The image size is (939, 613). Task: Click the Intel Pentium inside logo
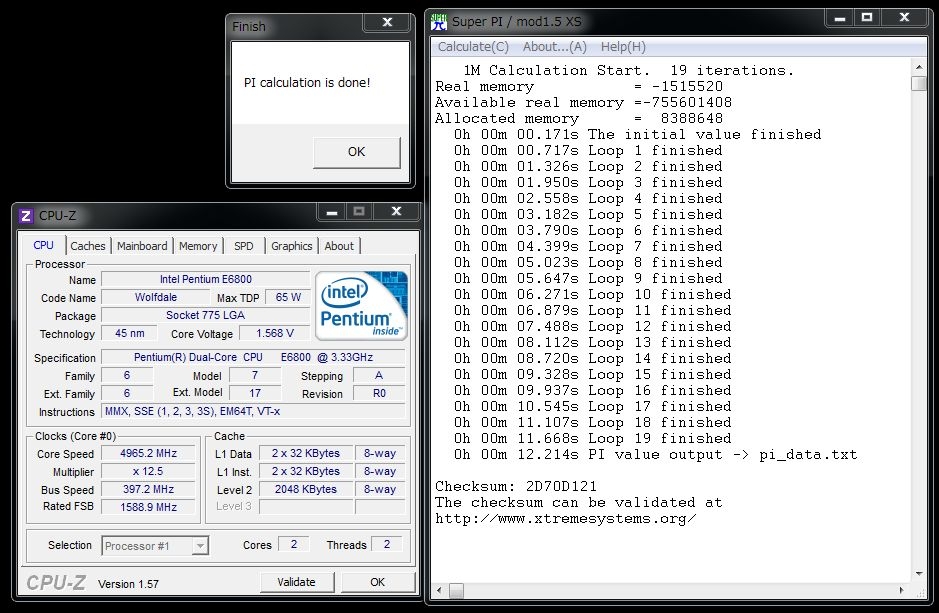(x=361, y=305)
